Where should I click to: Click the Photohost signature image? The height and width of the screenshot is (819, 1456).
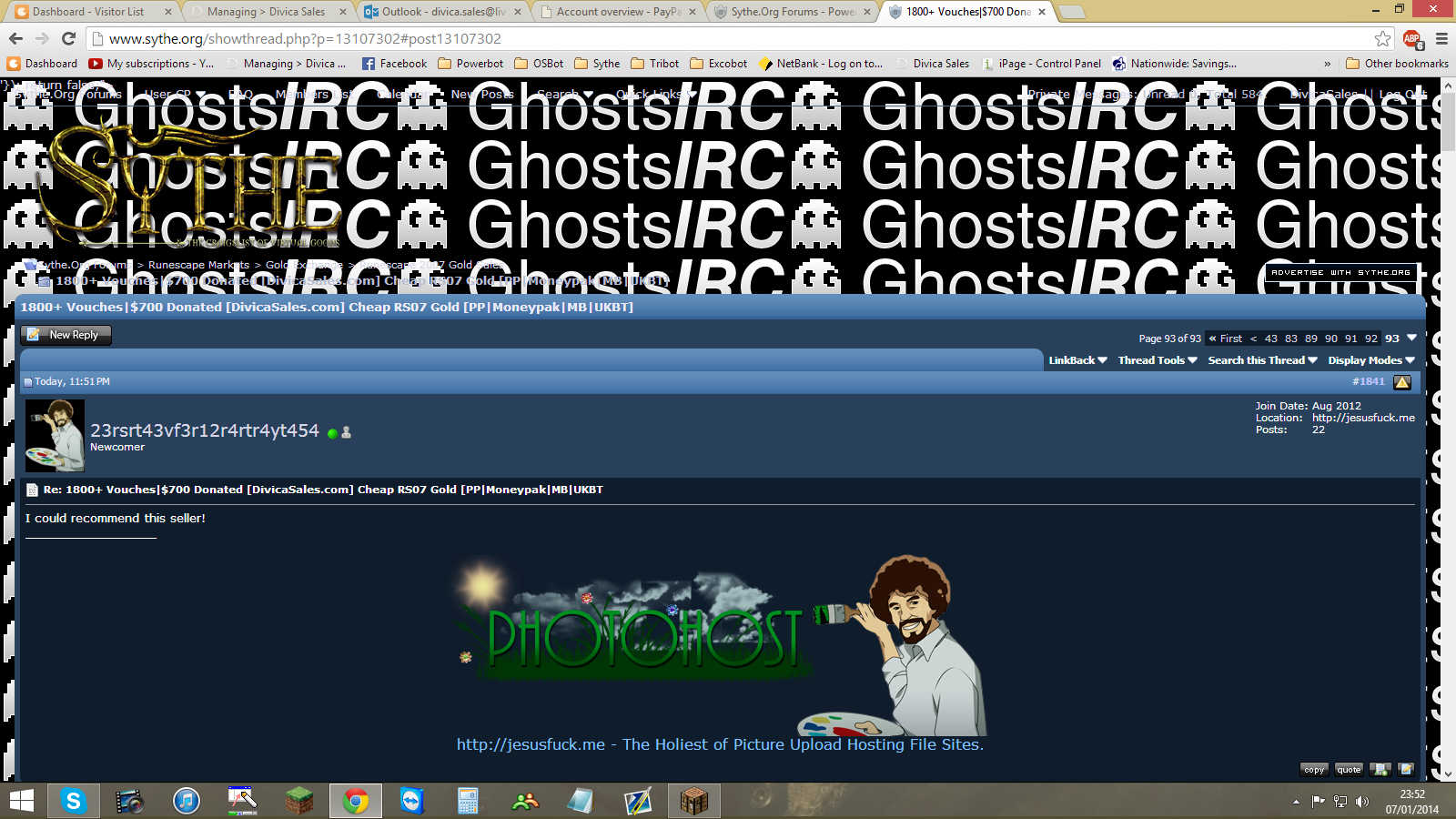[x=720, y=644]
